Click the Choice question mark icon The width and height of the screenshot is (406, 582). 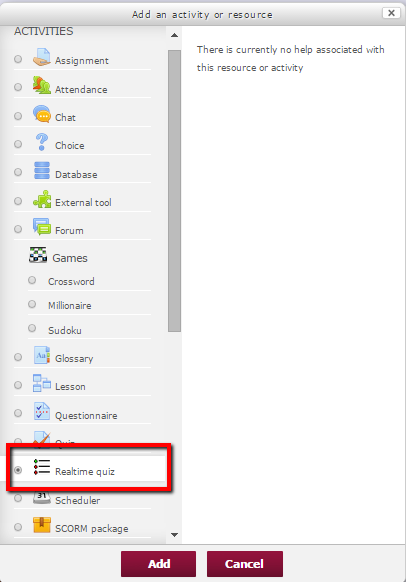pyautogui.click(x=42, y=142)
